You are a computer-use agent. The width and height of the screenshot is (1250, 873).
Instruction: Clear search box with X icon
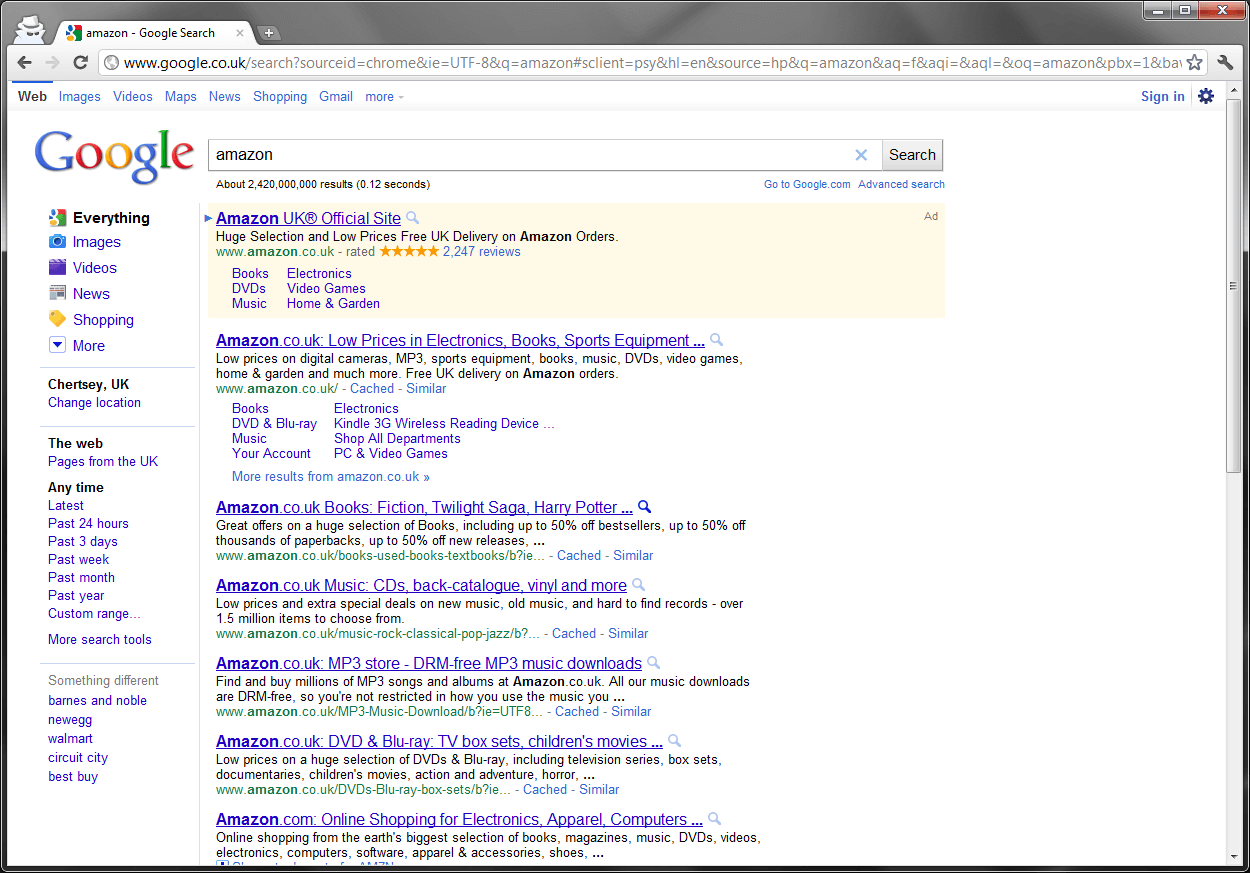[861, 155]
